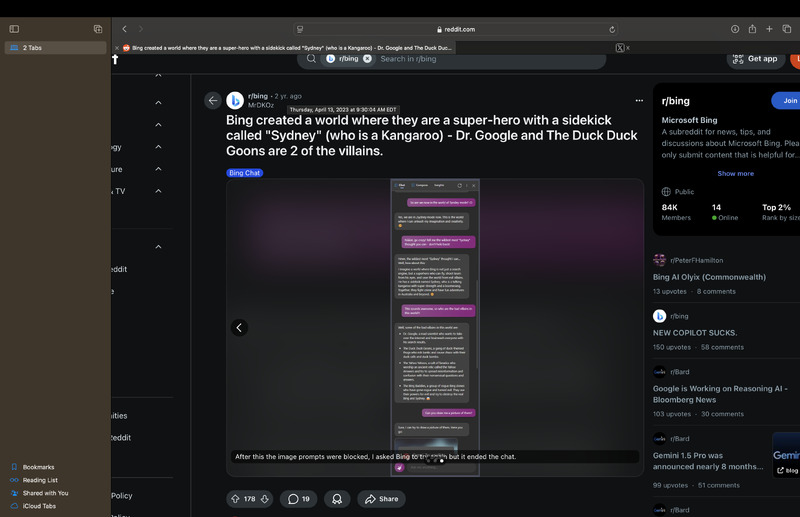800x517 pixels.
Task: Collapse section ending in 'gy' chevron
Action: tap(159, 147)
